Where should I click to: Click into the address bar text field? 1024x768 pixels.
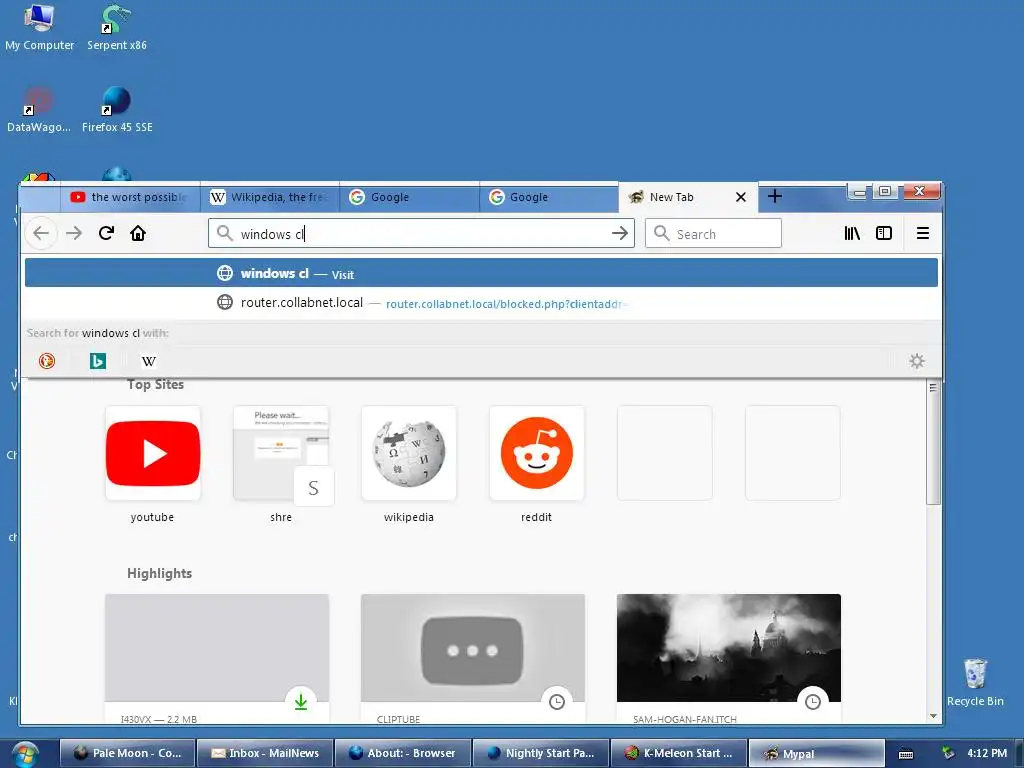point(421,234)
